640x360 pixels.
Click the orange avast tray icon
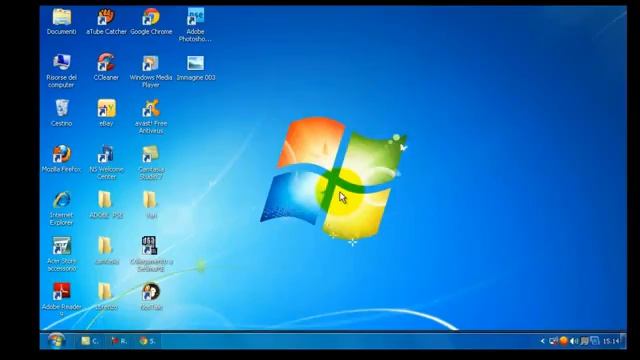tap(564, 341)
